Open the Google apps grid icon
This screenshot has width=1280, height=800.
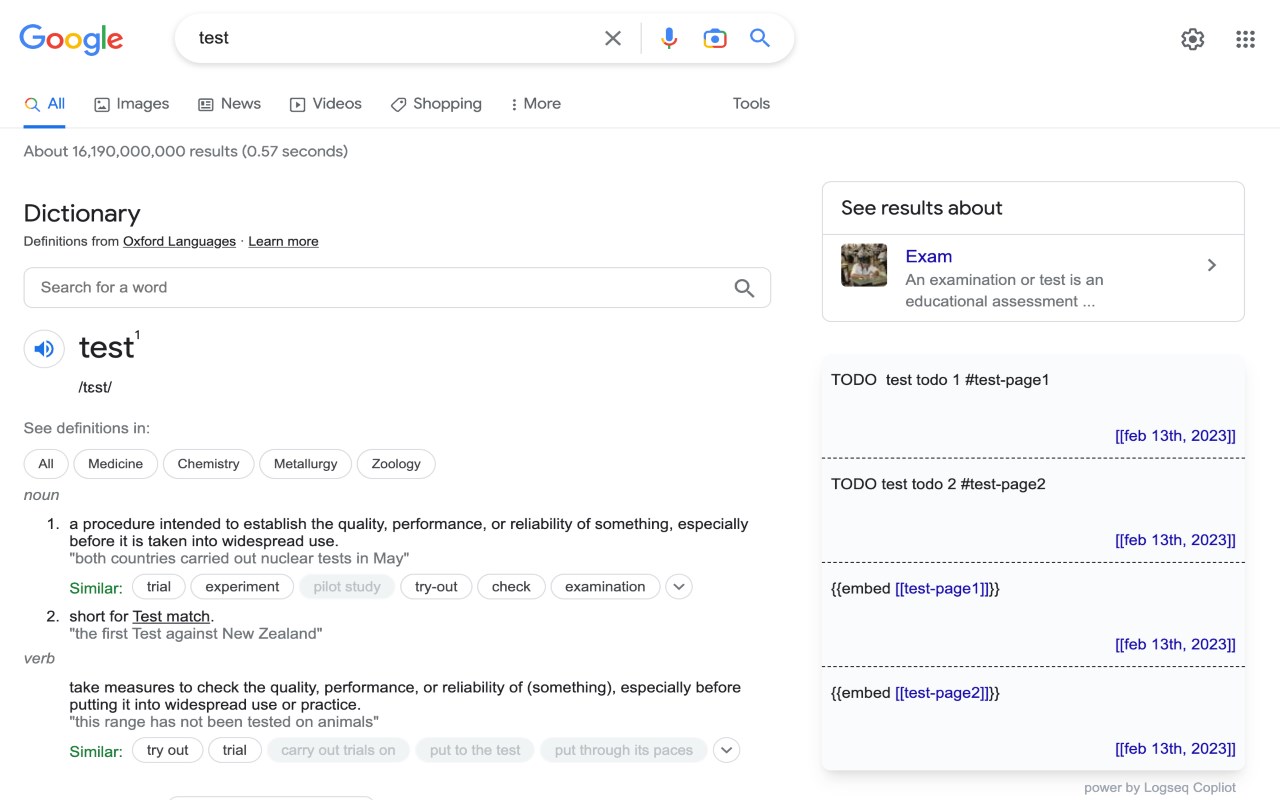click(1245, 39)
